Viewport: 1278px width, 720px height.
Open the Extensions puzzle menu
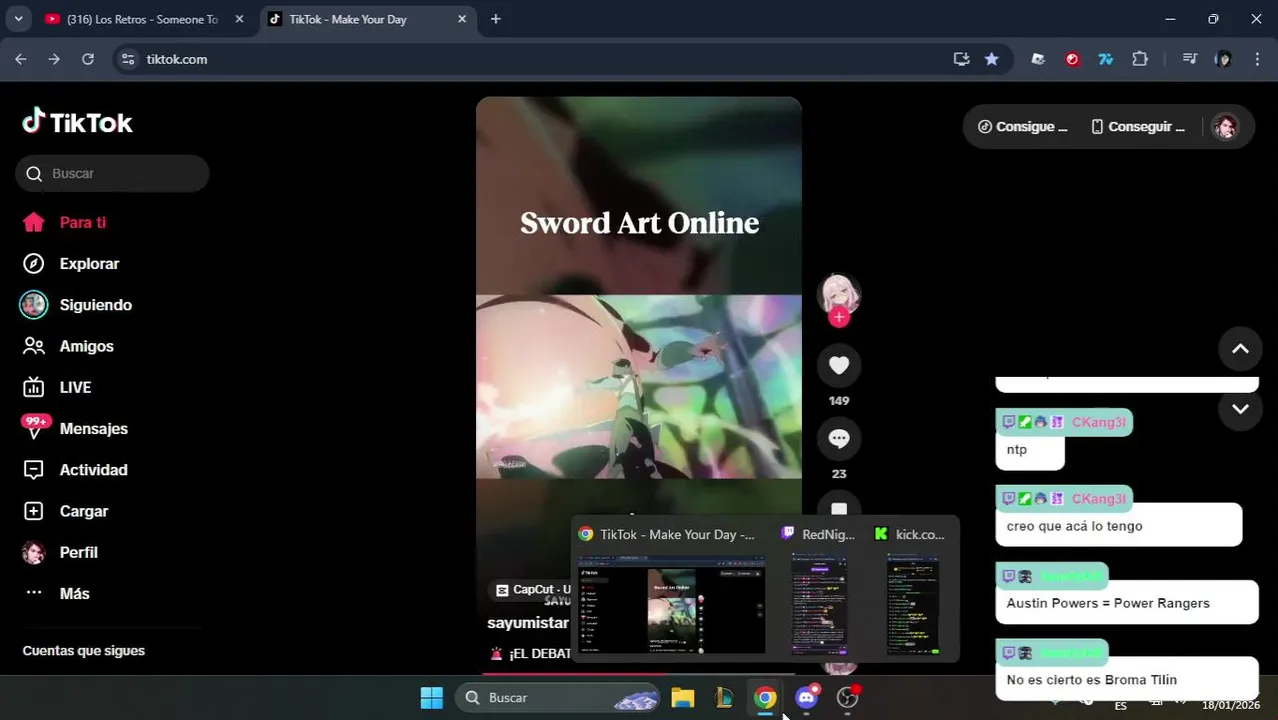coord(1140,59)
